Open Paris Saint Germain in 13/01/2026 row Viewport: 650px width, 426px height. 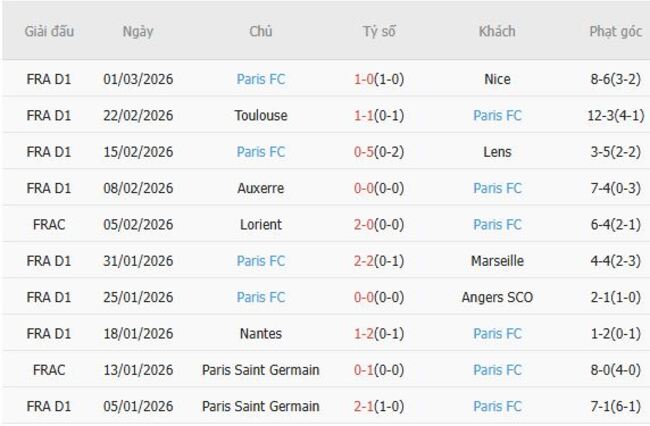[261, 370]
